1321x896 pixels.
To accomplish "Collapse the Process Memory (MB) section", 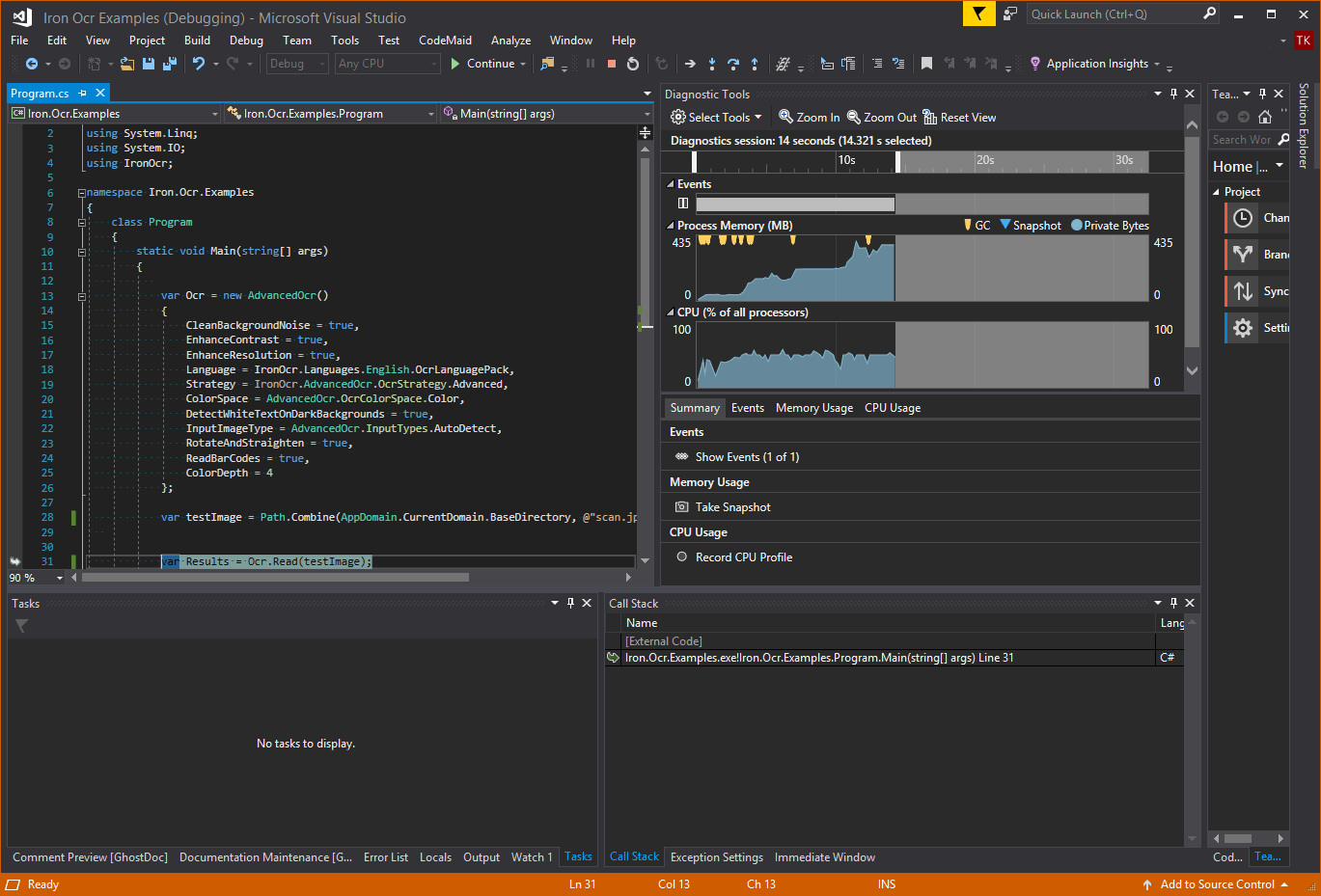I will point(669,225).
